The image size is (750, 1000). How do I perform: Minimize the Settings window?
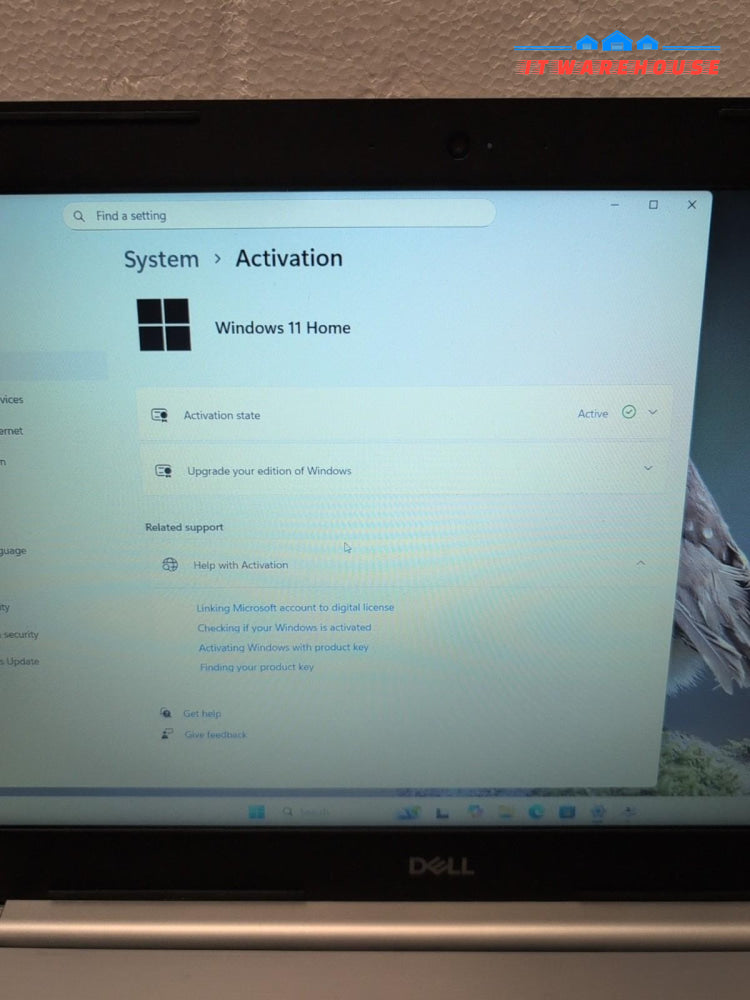[x=615, y=205]
